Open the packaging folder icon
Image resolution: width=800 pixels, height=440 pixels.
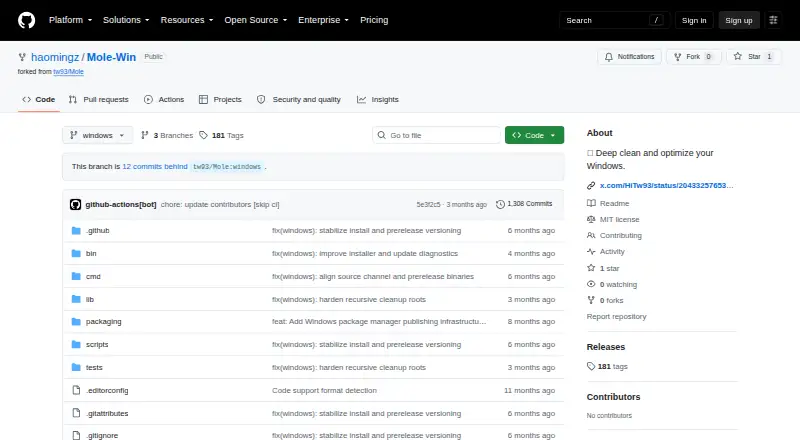tap(76, 322)
